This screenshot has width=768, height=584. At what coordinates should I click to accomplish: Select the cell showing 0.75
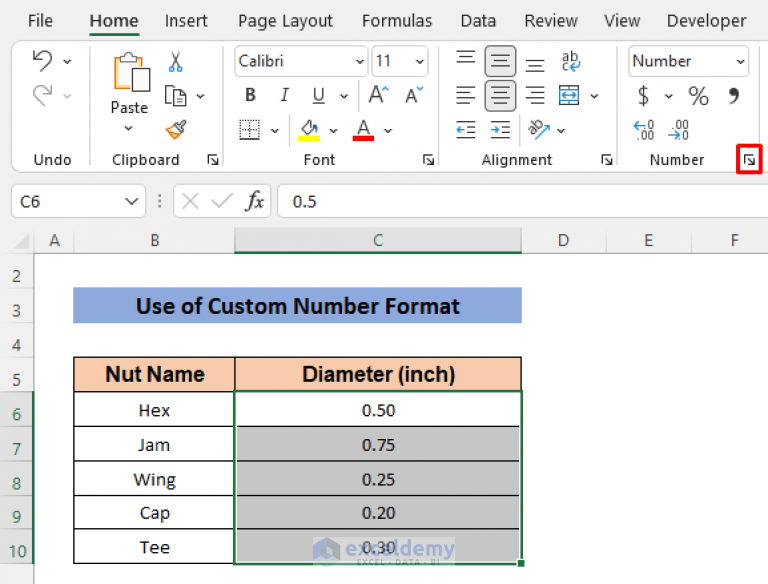click(x=378, y=445)
